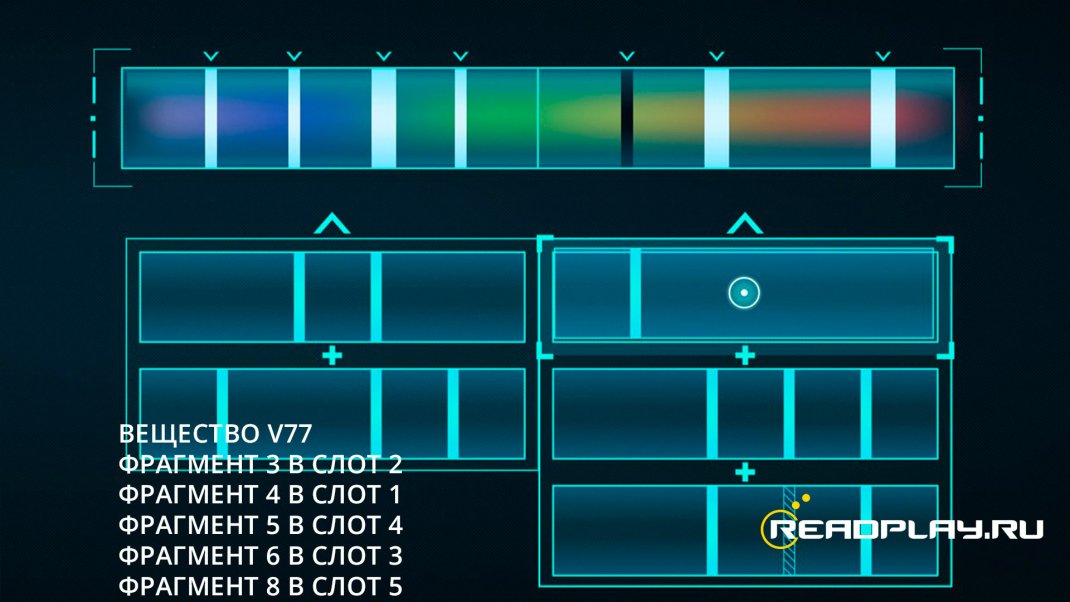Screen dimensions: 1070x602
Task: Click the plus sign directly below the highlighted fragment
Action: pyautogui.click(x=745, y=356)
